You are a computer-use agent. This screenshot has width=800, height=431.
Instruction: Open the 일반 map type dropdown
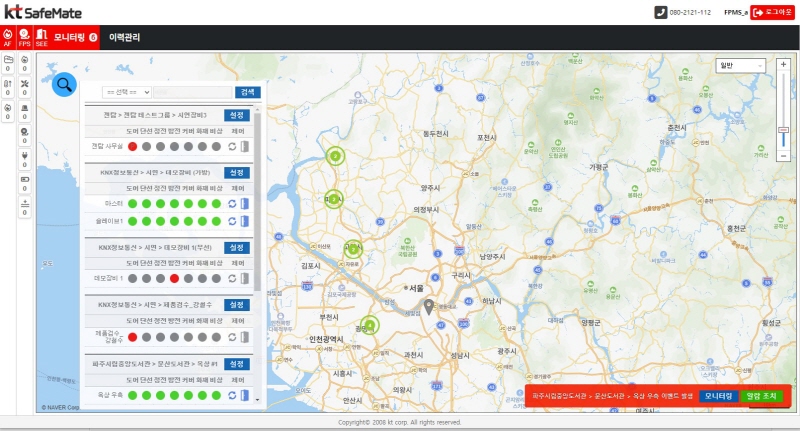pyautogui.click(x=740, y=65)
